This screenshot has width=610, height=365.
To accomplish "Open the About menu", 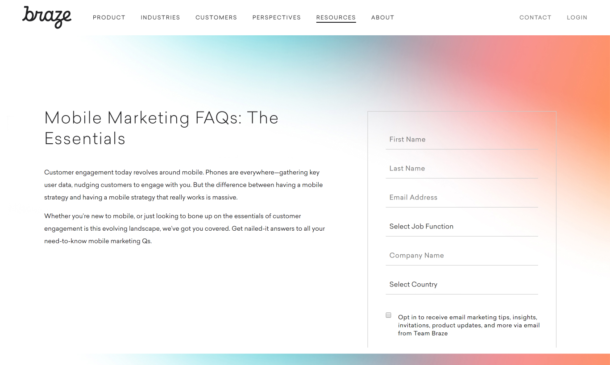I will 382,18.
